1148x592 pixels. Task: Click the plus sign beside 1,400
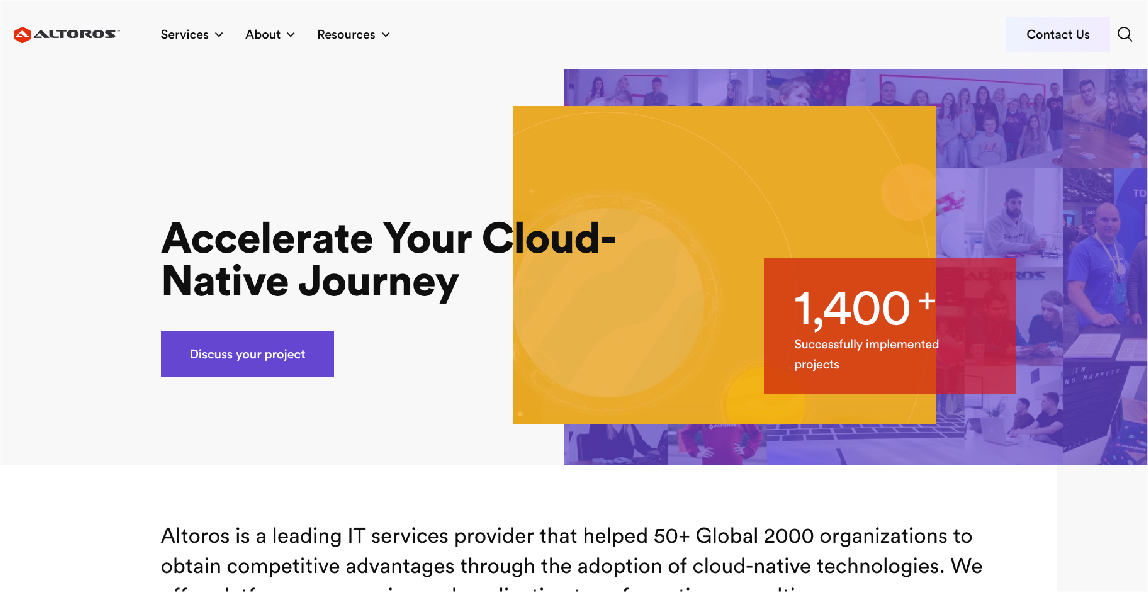coord(926,300)
